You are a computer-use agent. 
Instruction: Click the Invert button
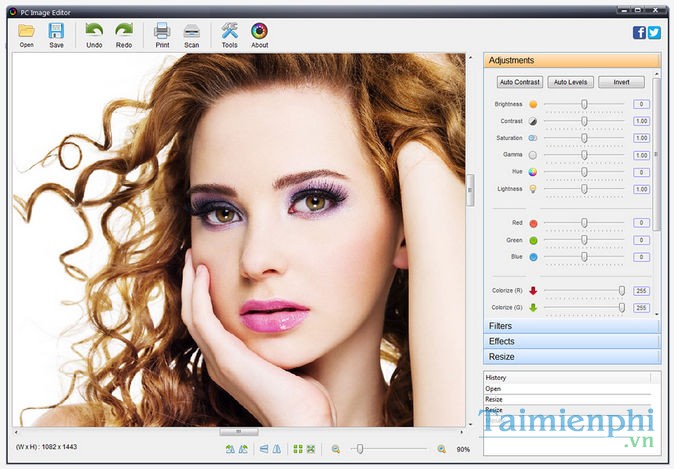(x=622, y=82)
